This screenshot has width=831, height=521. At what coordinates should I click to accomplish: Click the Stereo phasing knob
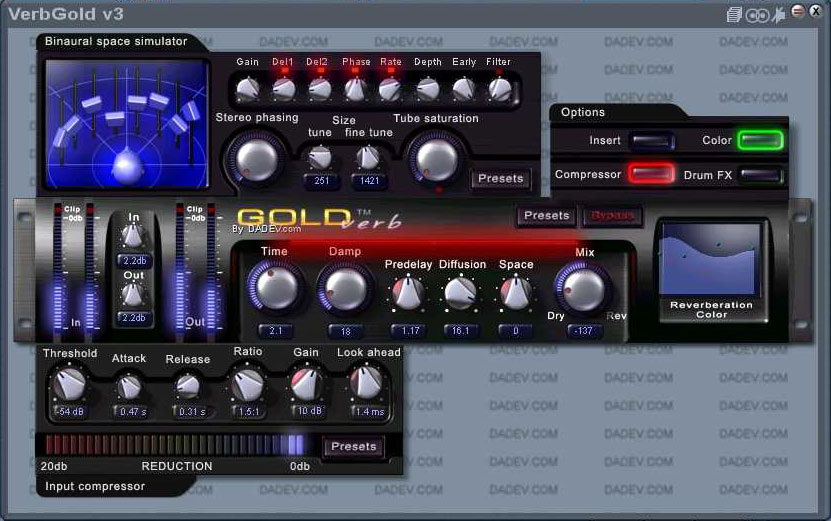tap(257, 159)
